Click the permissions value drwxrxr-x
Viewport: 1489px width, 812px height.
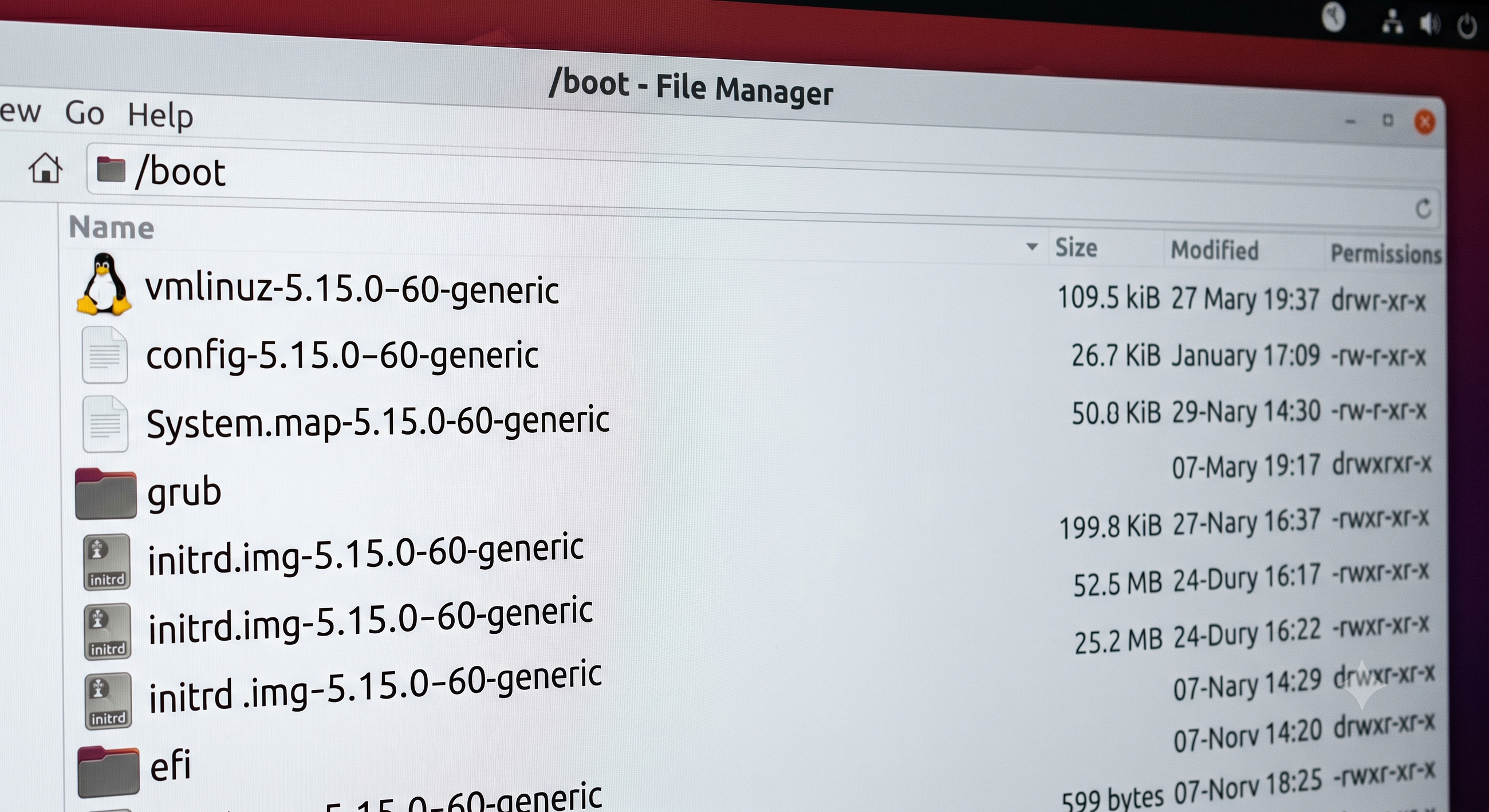point(1381,464)
